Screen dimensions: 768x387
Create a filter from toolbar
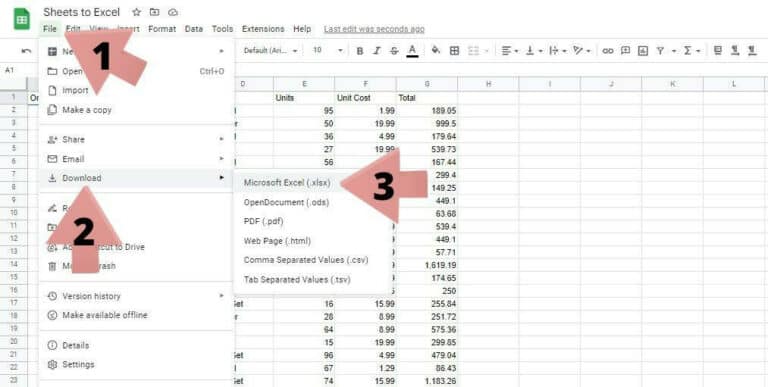point(661,50)
